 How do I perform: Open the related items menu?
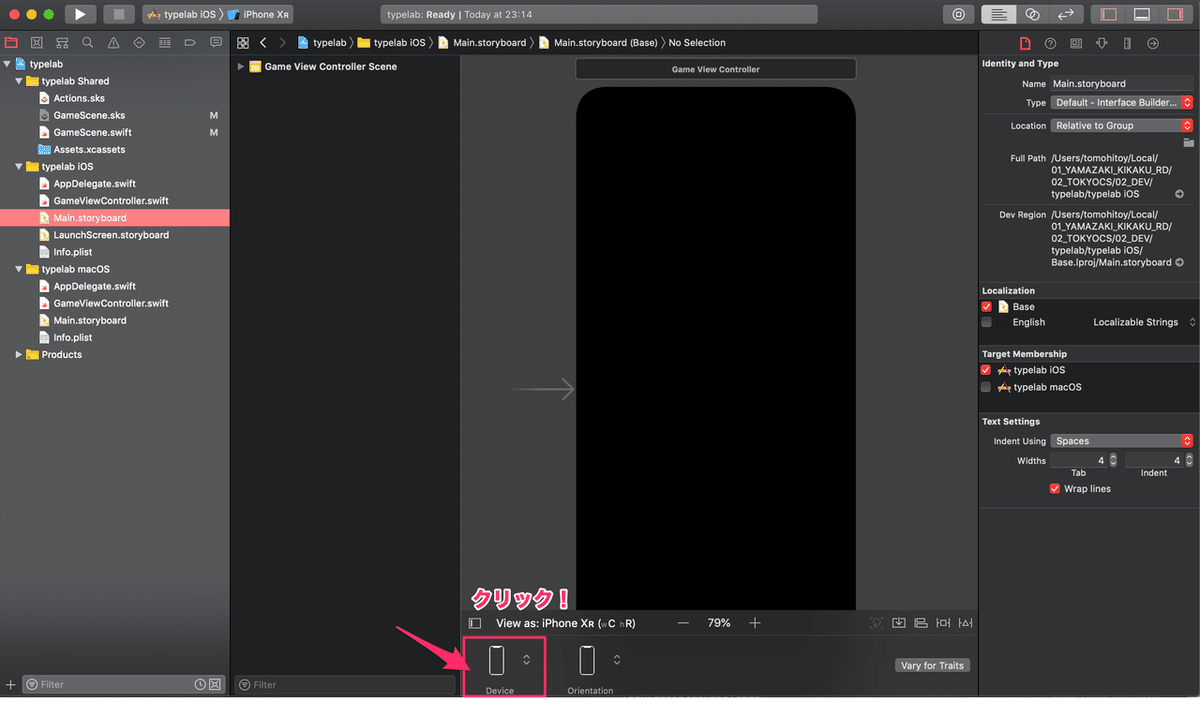click(x=242, y=43)
